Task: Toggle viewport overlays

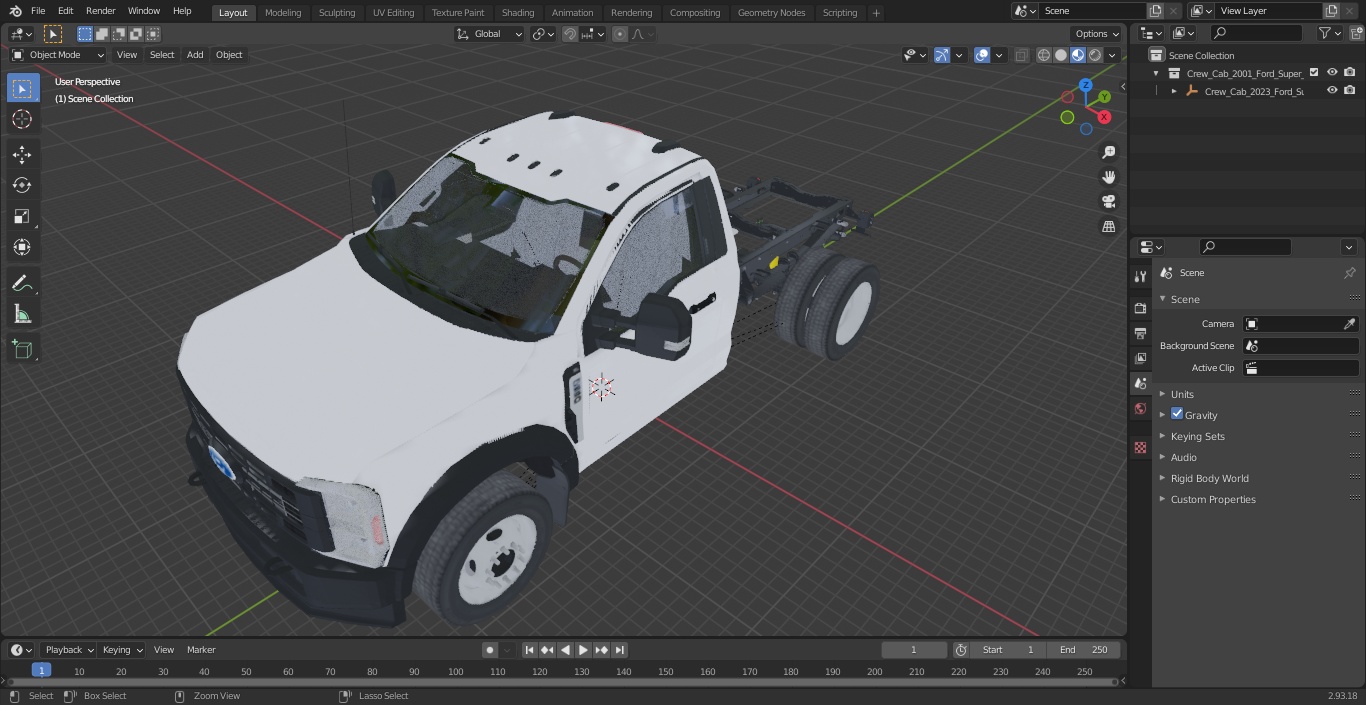Action: tap(982, 55)
